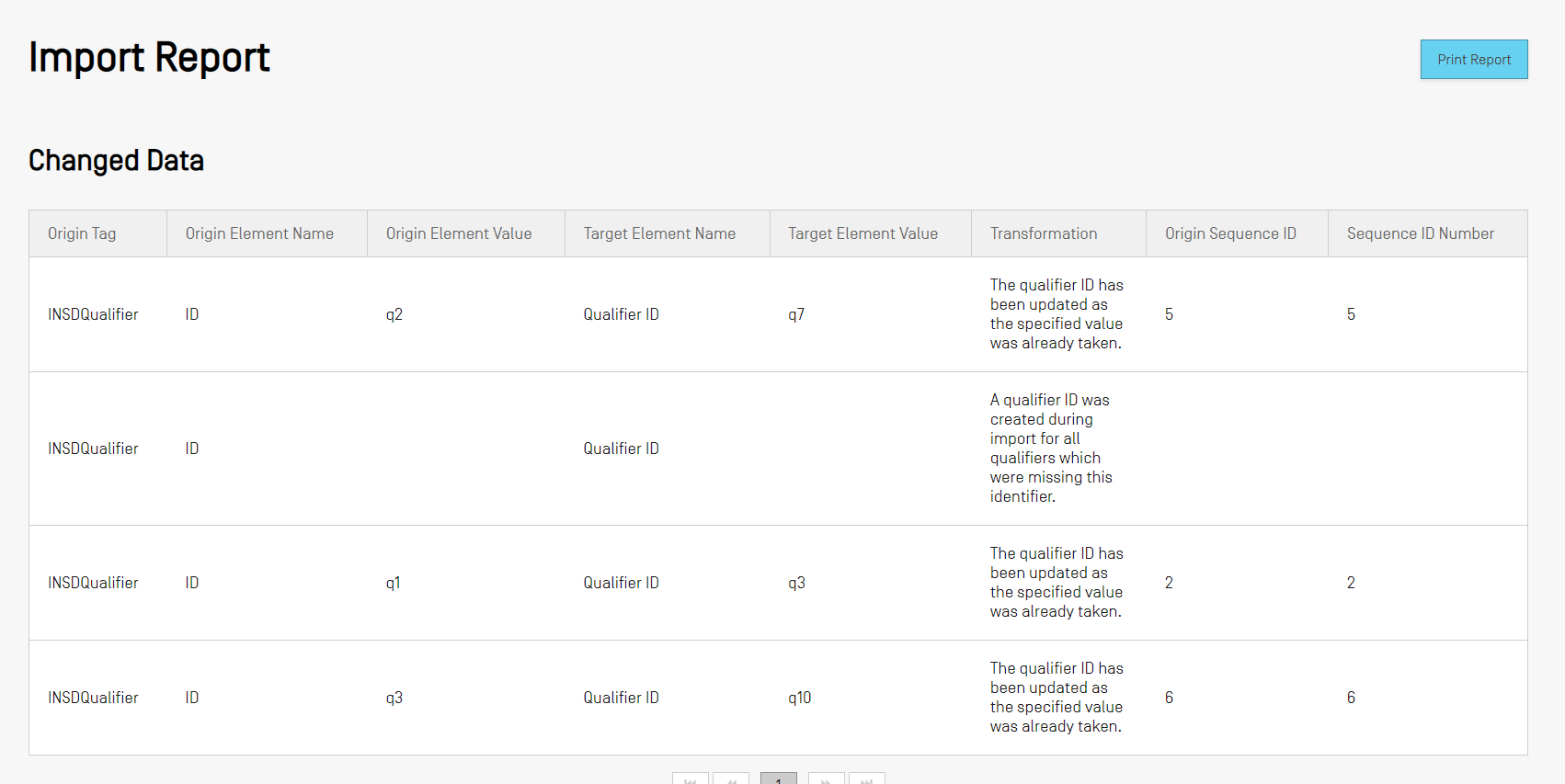This screenshot has height=784, width=1565.
Task: Sort by Origin Element Name column
Action: (x=259, y=233)
